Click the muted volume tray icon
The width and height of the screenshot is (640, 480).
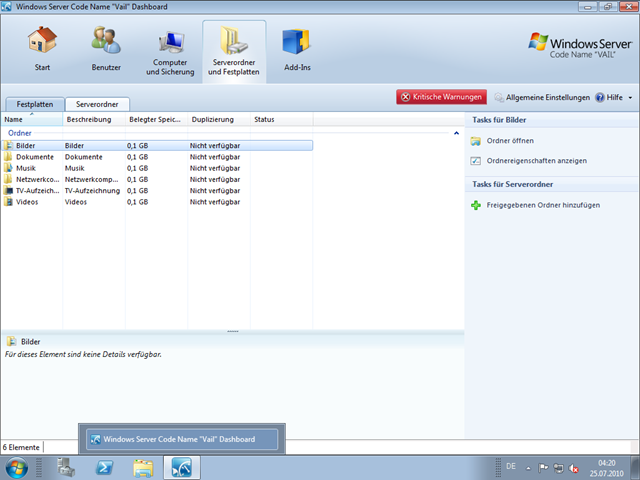point(574,468)
